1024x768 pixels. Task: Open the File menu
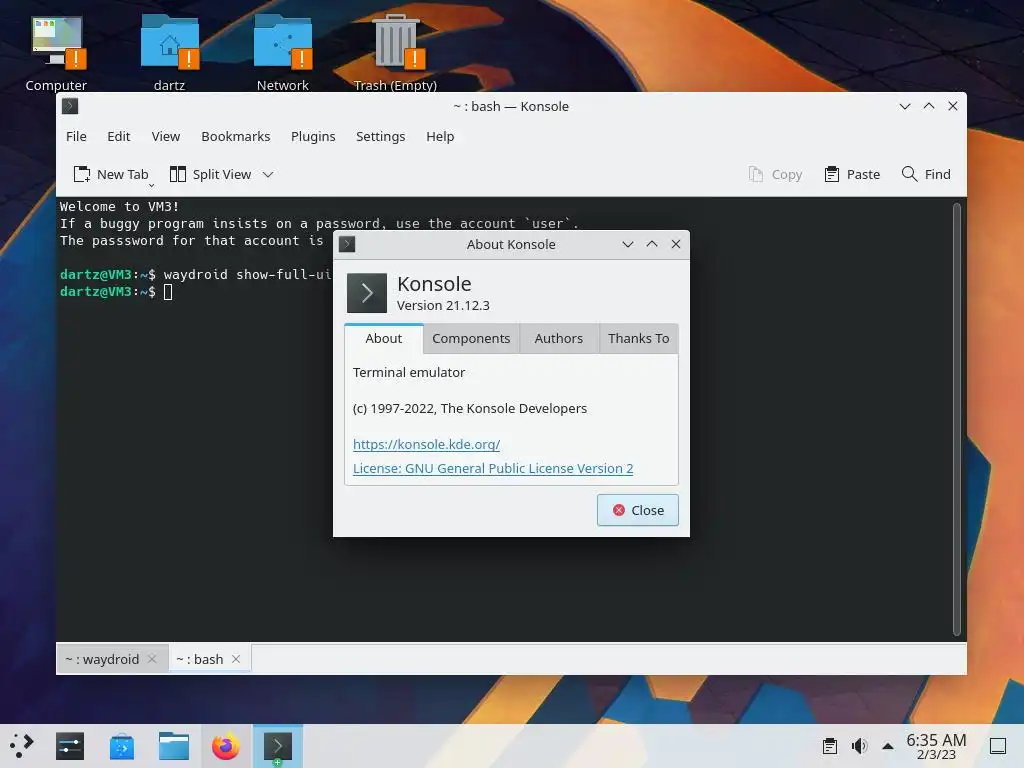coord(76,136)
